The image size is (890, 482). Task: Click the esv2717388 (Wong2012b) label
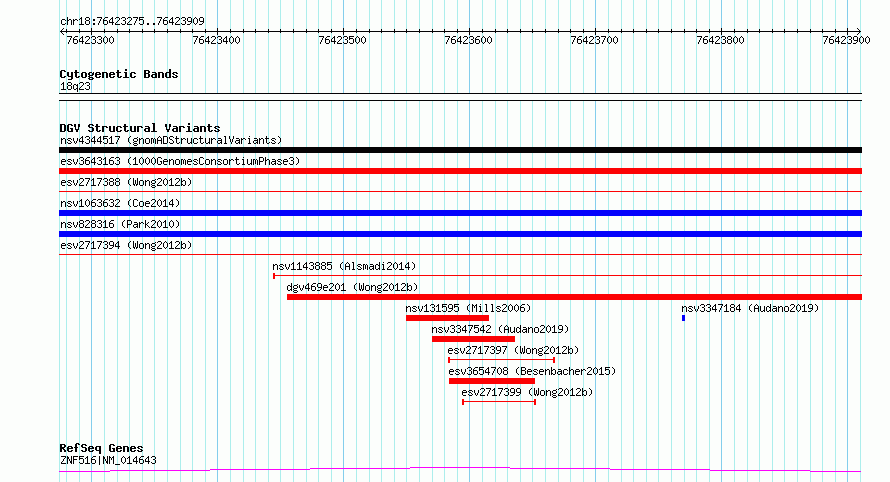click(126, 182)
